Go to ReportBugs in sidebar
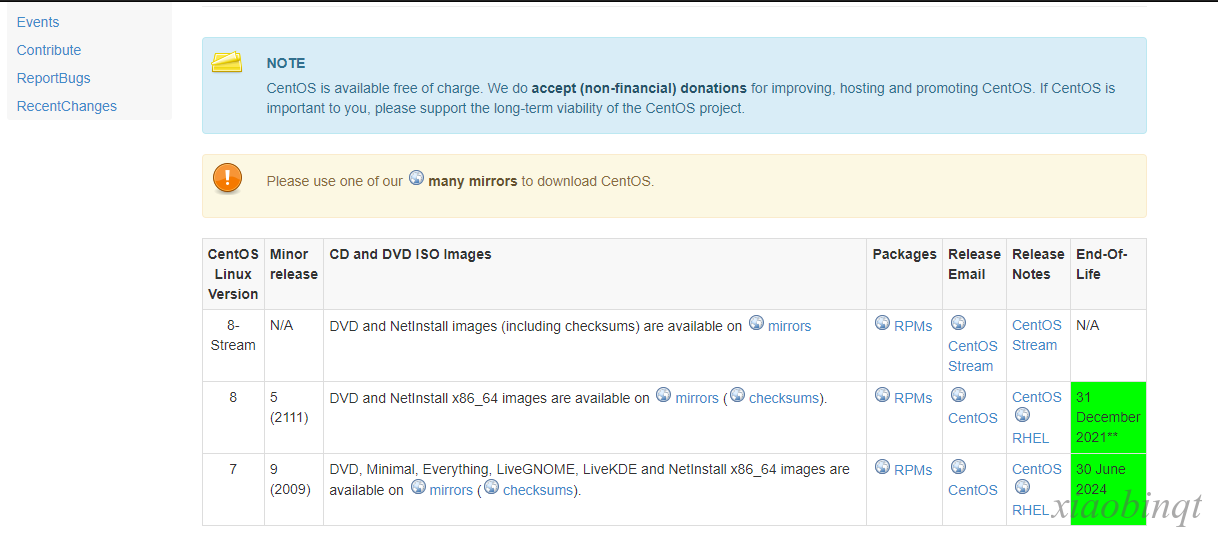 point(54,78)
